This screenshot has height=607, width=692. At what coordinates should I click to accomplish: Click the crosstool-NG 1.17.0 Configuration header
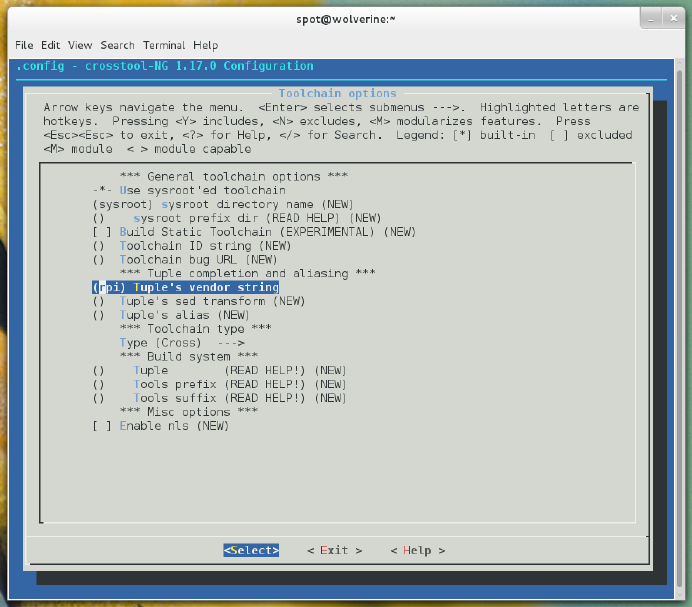[x=165, y=66]
